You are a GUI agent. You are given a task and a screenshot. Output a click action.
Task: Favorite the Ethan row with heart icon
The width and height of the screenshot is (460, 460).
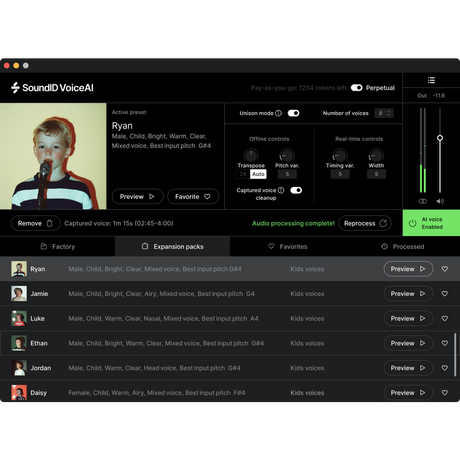[x=445, y=343]
